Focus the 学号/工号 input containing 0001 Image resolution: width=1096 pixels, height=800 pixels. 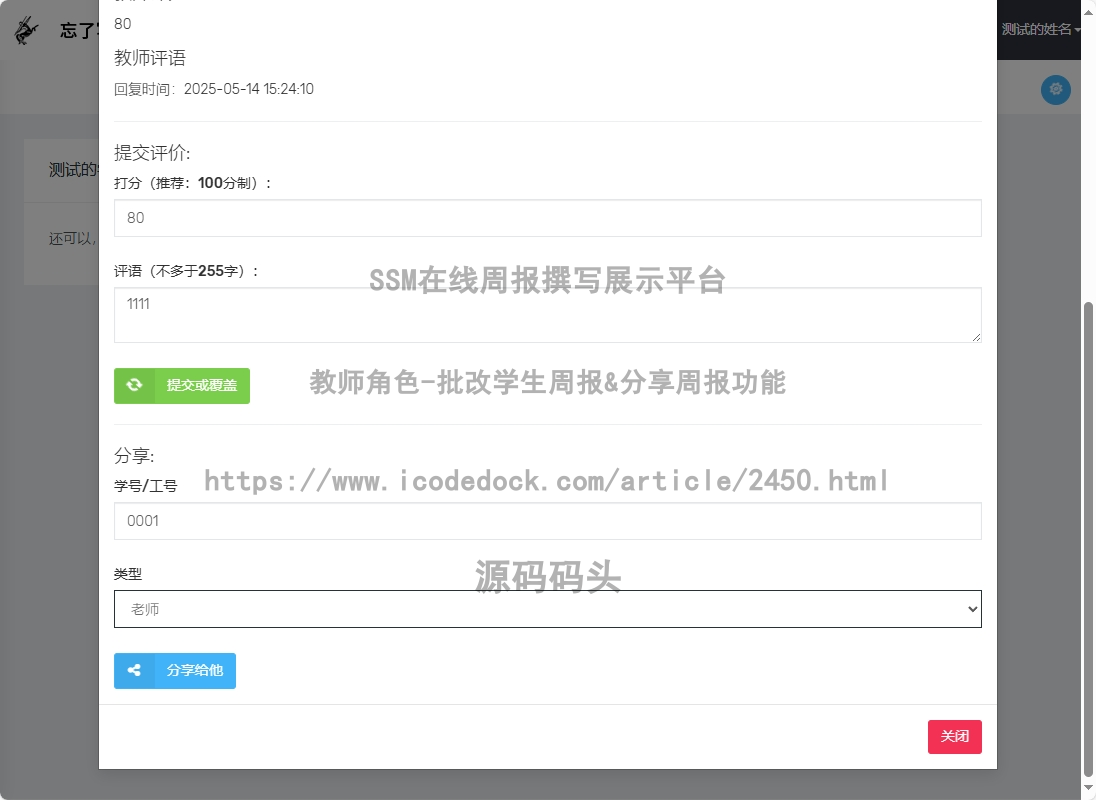[547, 521]
